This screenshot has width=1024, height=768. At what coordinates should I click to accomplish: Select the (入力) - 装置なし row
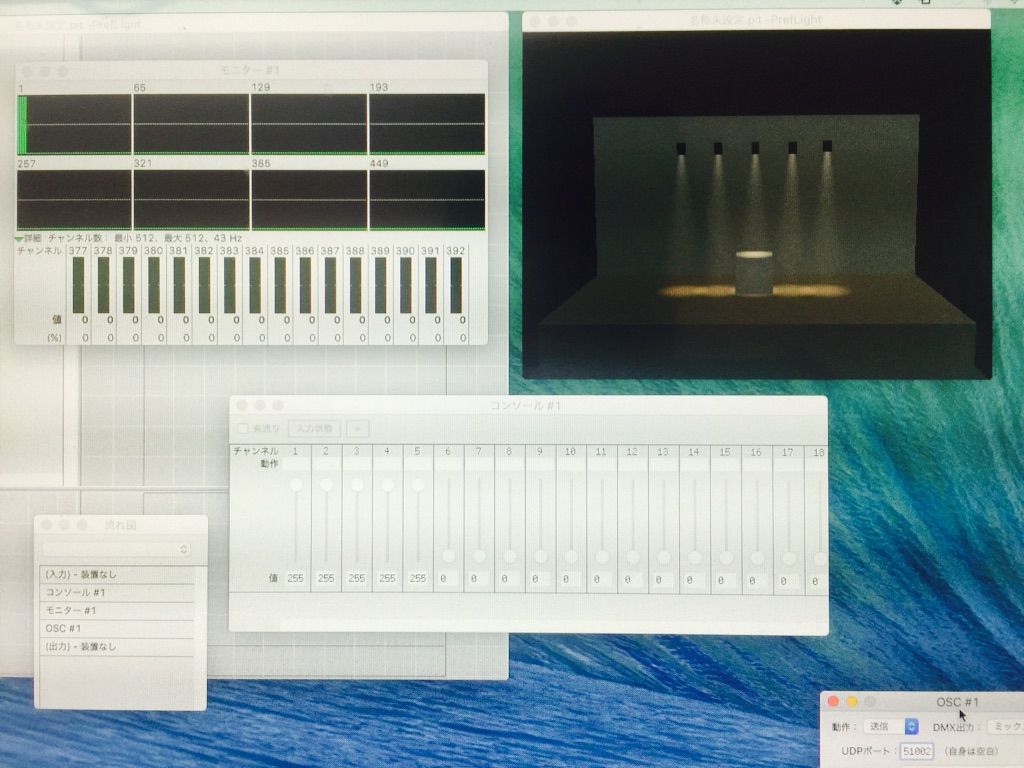[117, 575]
